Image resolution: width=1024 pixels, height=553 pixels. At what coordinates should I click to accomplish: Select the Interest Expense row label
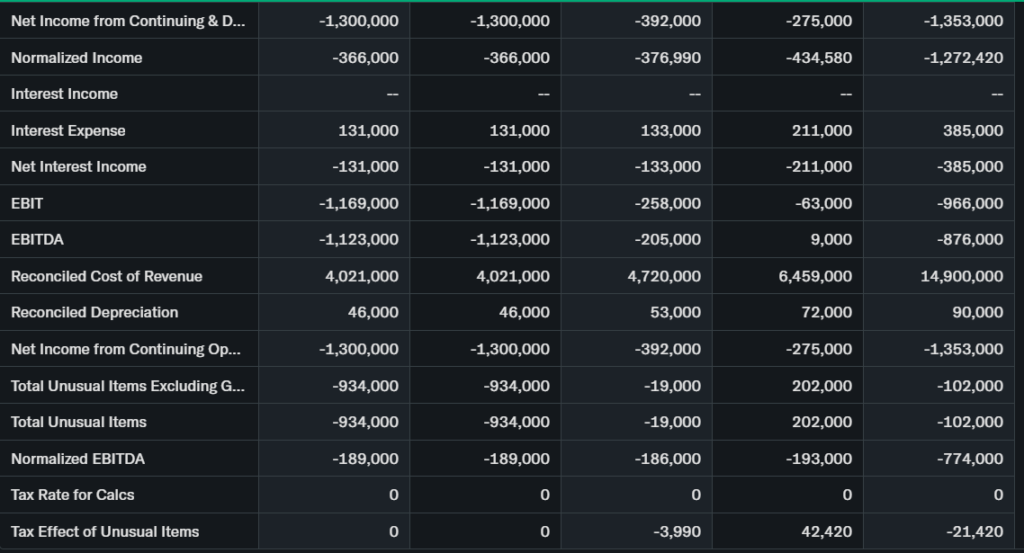click(68, 131)
